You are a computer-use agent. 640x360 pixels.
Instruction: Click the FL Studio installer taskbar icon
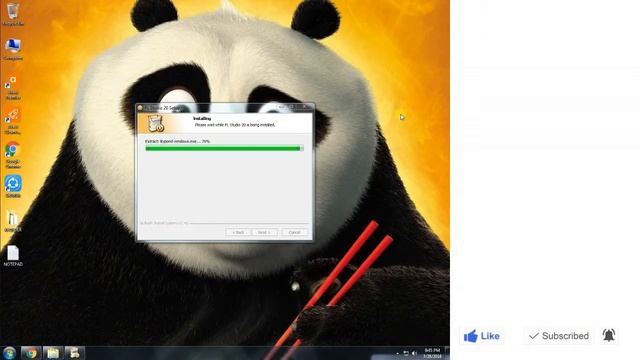[x=74, y=353]
